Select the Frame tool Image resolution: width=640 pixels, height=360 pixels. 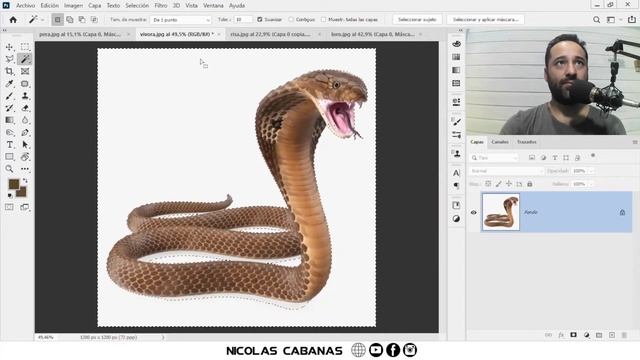25,71
